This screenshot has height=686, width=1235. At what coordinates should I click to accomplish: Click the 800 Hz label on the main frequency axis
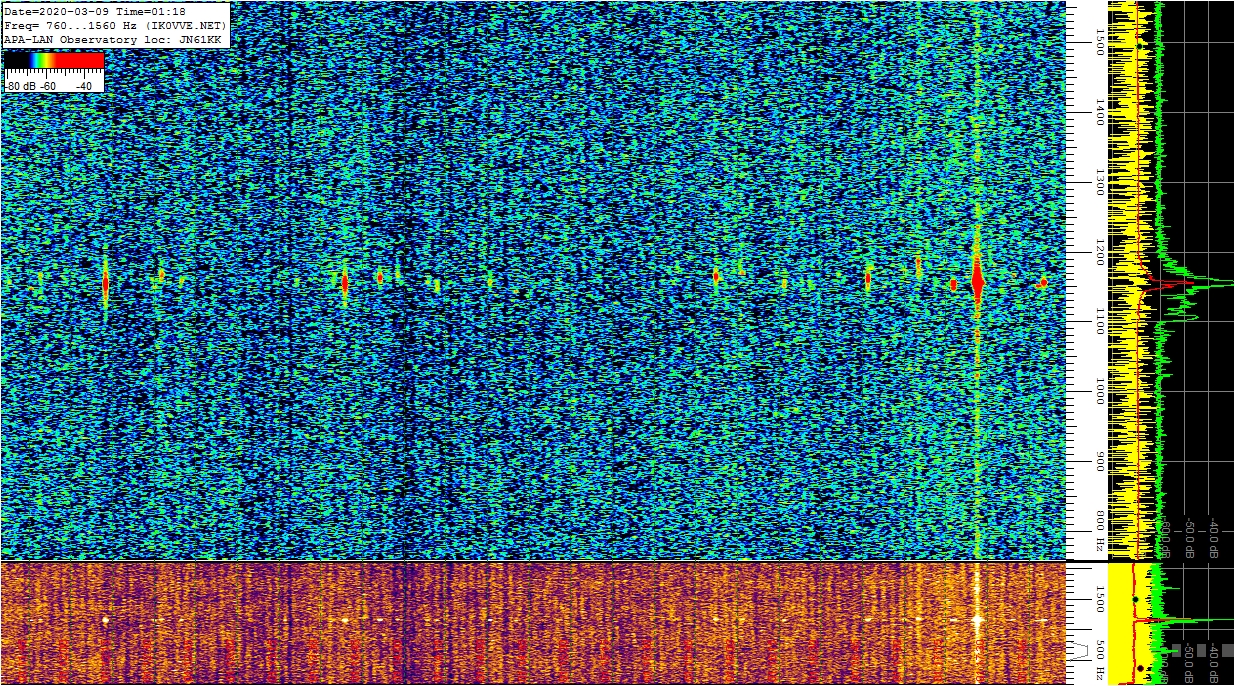pos(1099,531)
